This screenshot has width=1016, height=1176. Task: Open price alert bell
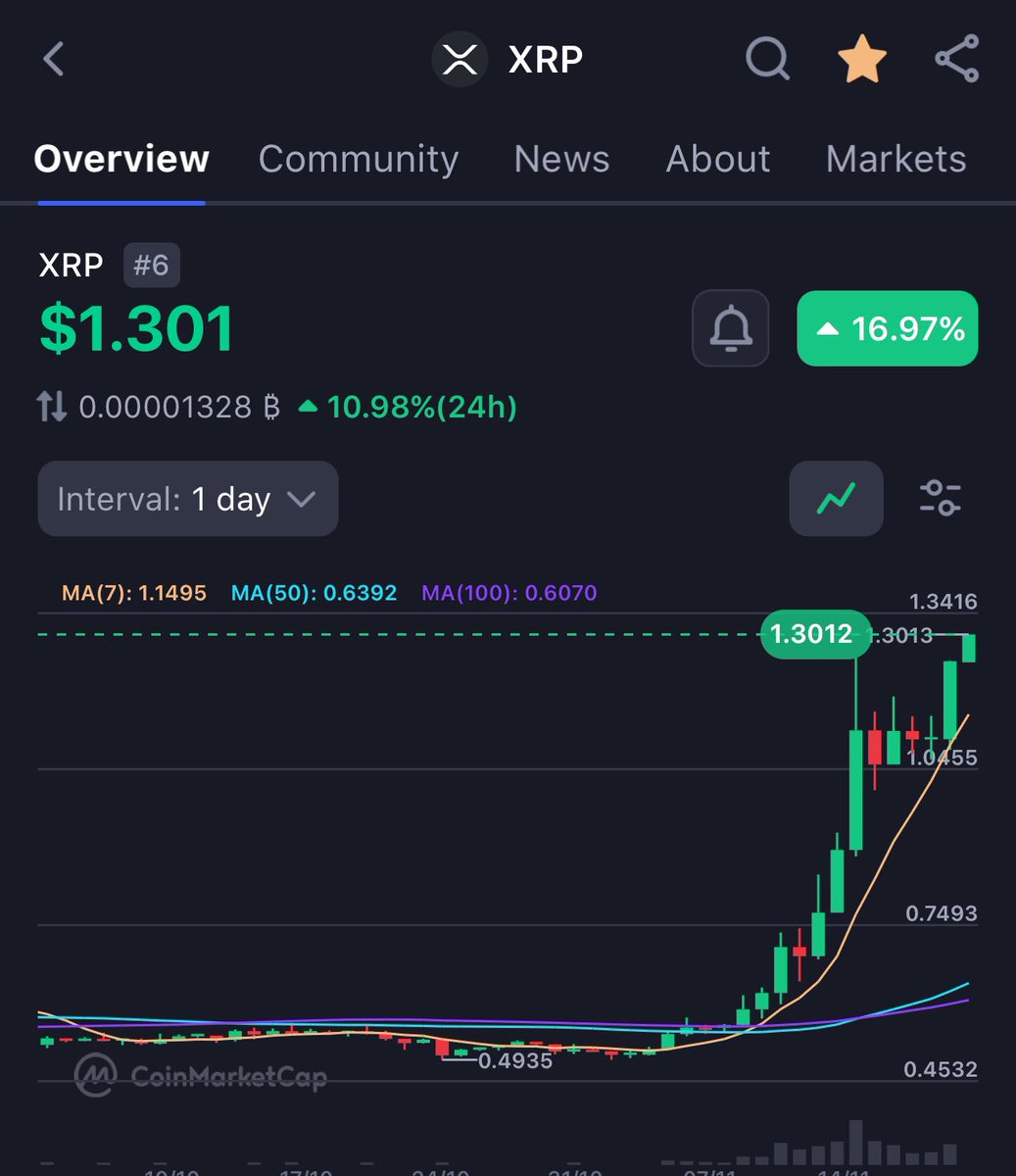(x=731, y=328)
